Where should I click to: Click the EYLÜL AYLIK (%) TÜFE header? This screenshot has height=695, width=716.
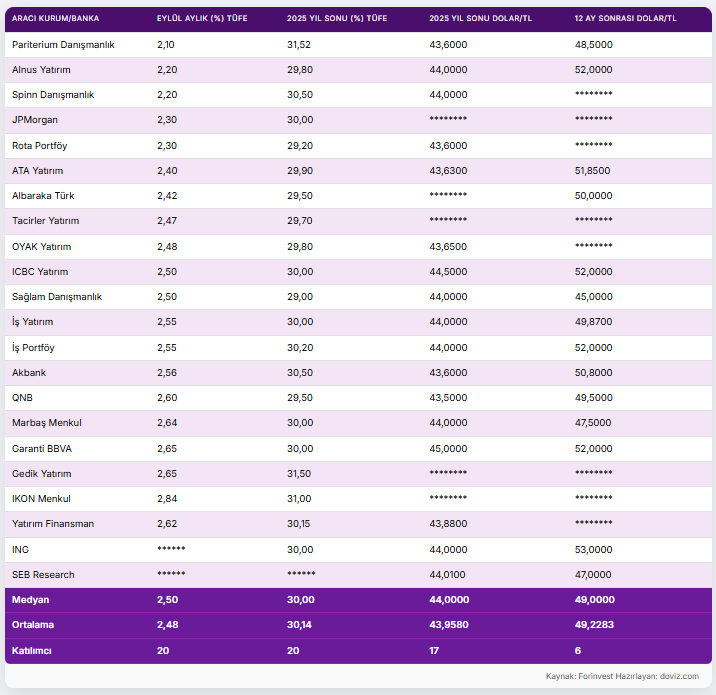click(202, 19)
